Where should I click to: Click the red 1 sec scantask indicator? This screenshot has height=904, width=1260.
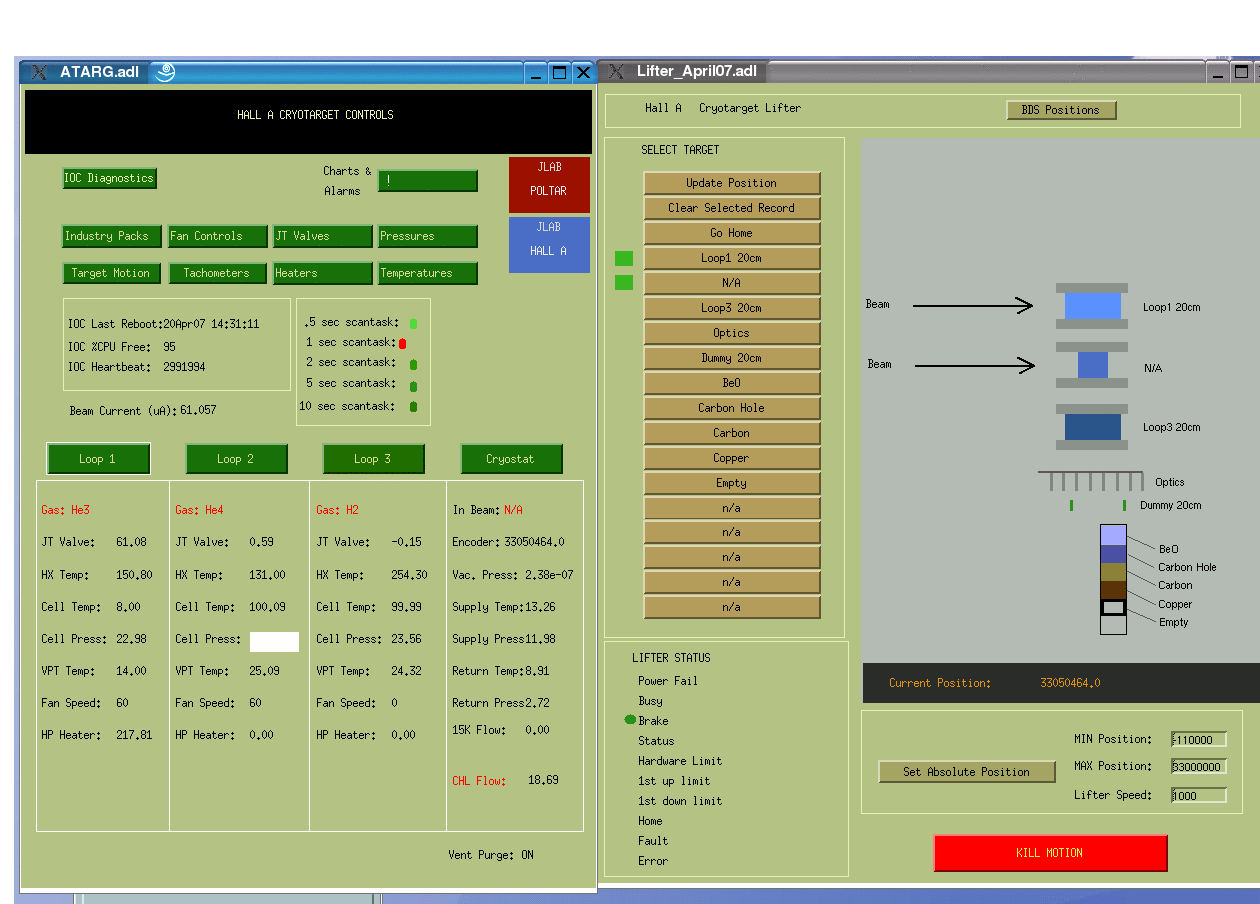tap(402, 343)
